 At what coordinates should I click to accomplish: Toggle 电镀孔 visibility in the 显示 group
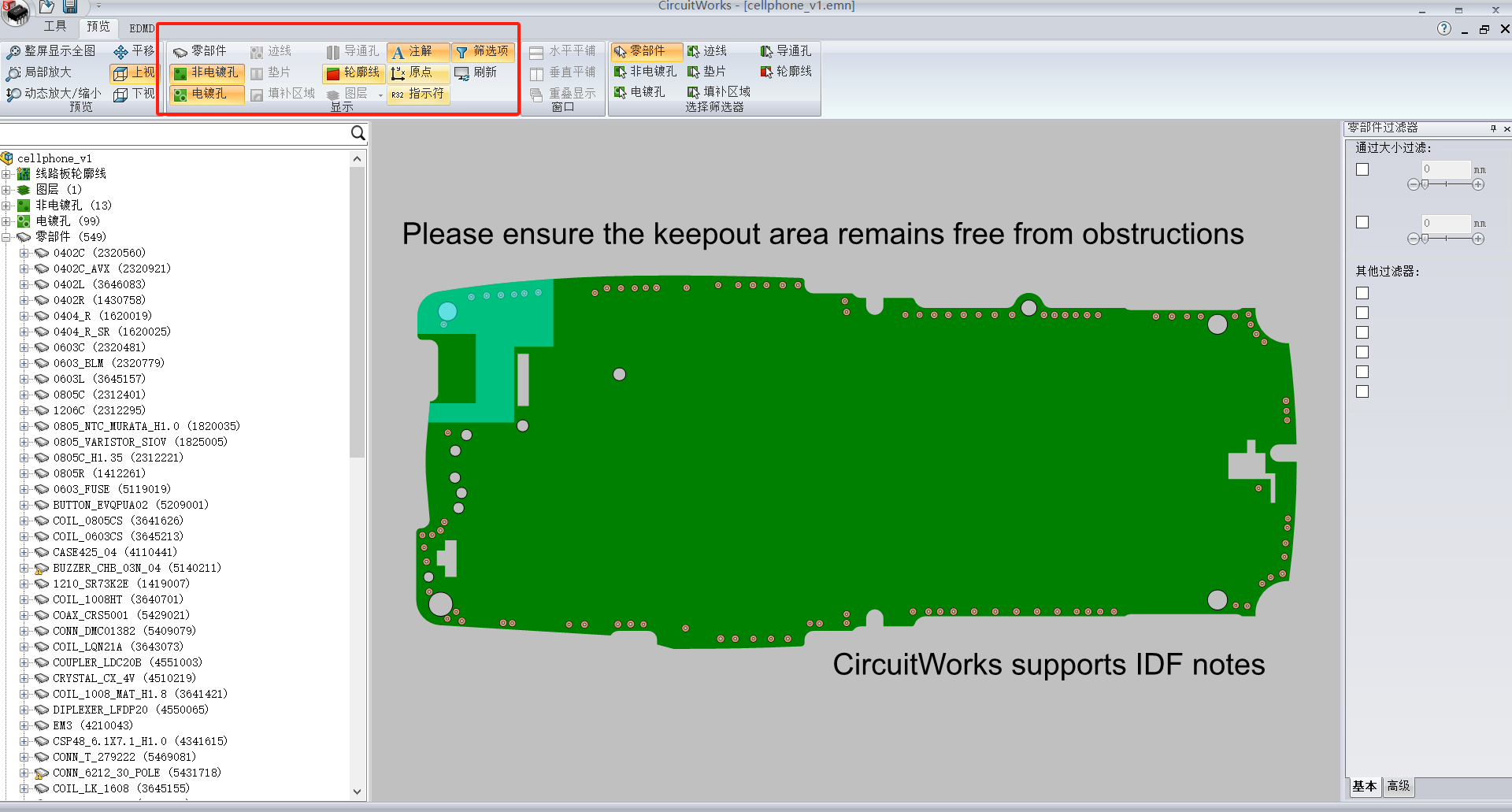206,94
